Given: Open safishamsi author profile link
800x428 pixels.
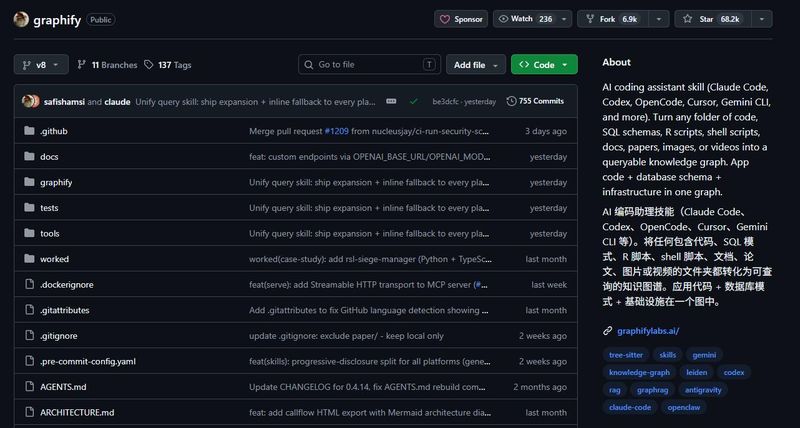Looking at the screenshot, I should pos(64,102).
